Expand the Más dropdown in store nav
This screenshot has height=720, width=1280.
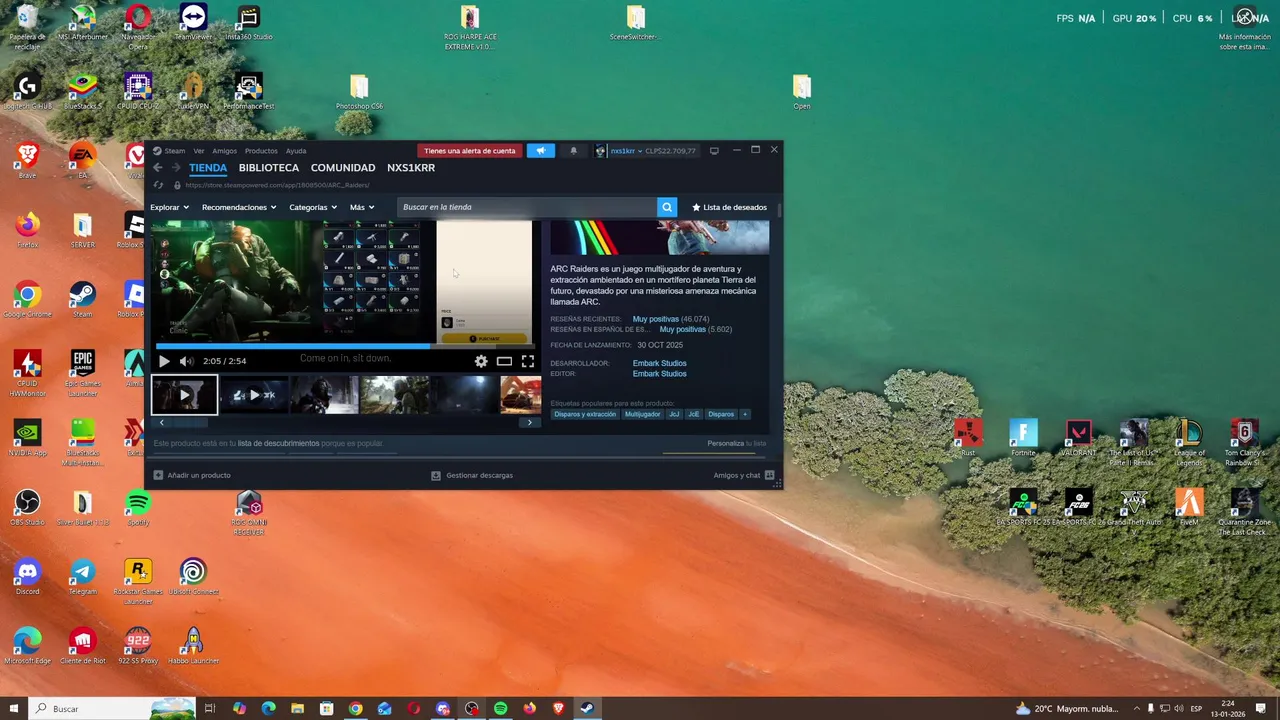point(362,207)
